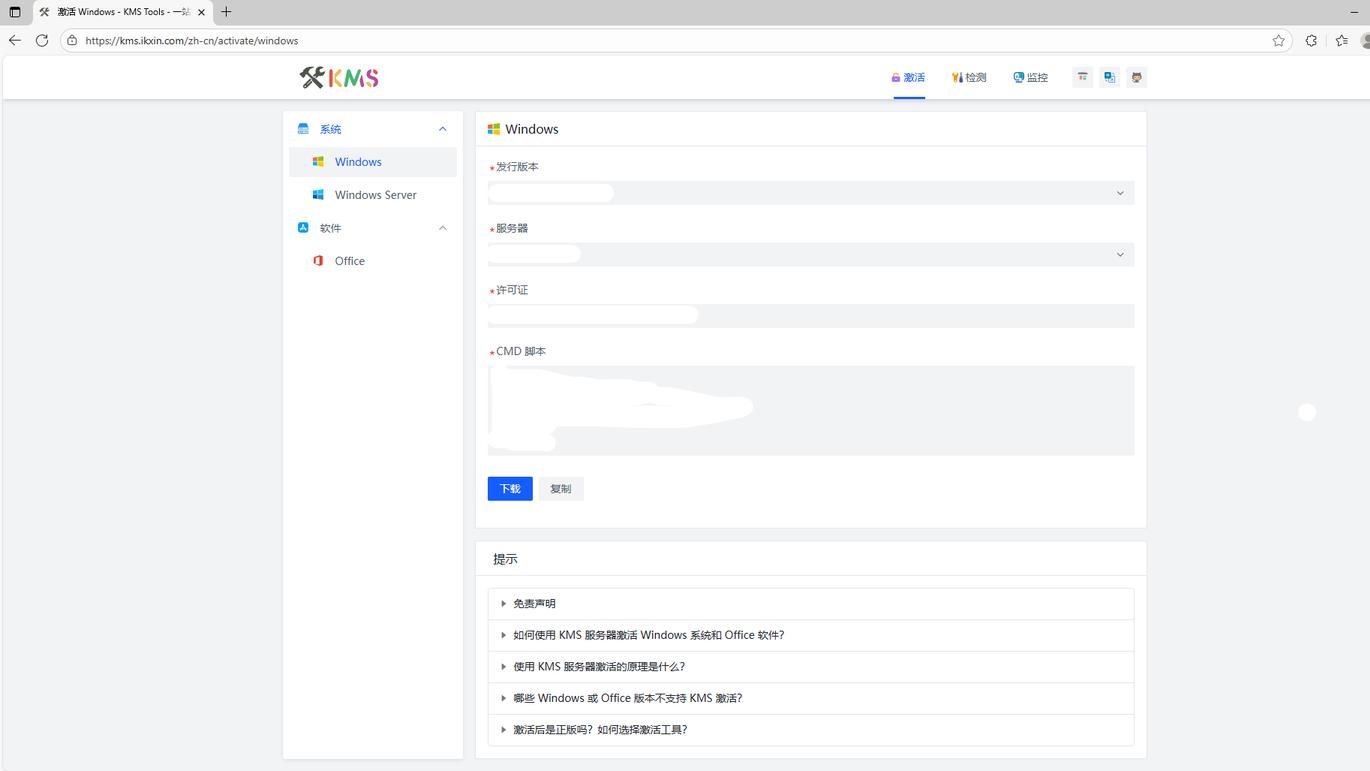Screen dimensions: 1370x771
Task: Expand the 免责声明 section
Action: tap(811, 604)
